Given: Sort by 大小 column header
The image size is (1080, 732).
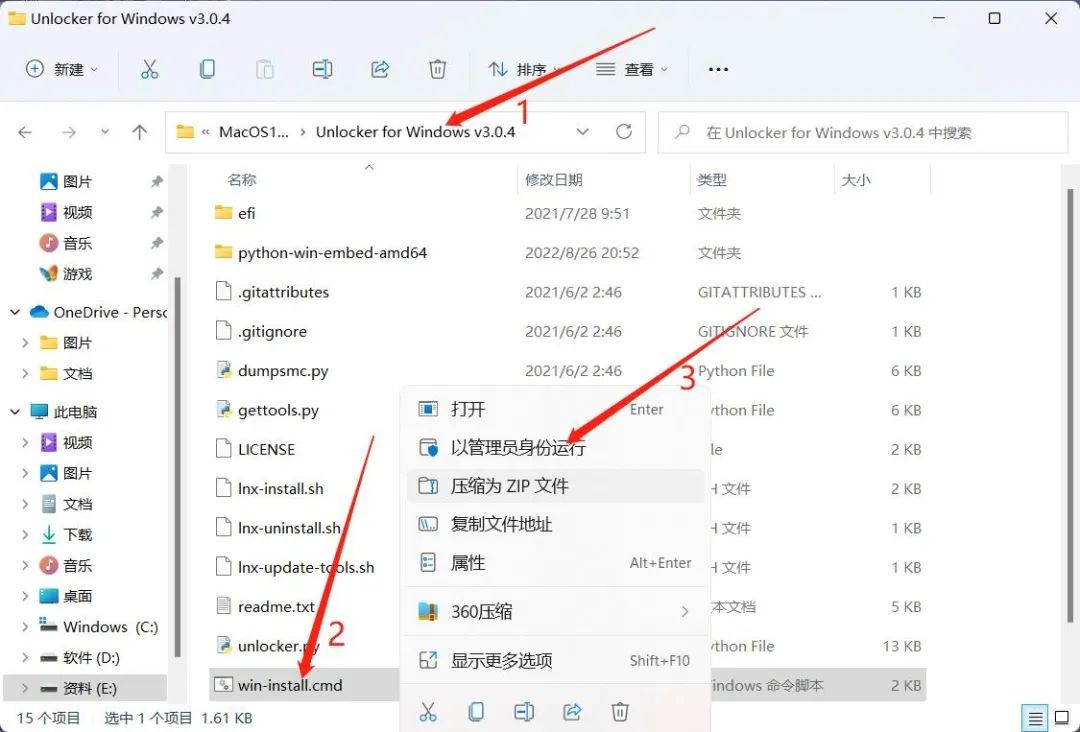Looking at the screenshot, I should click(856, 180).
